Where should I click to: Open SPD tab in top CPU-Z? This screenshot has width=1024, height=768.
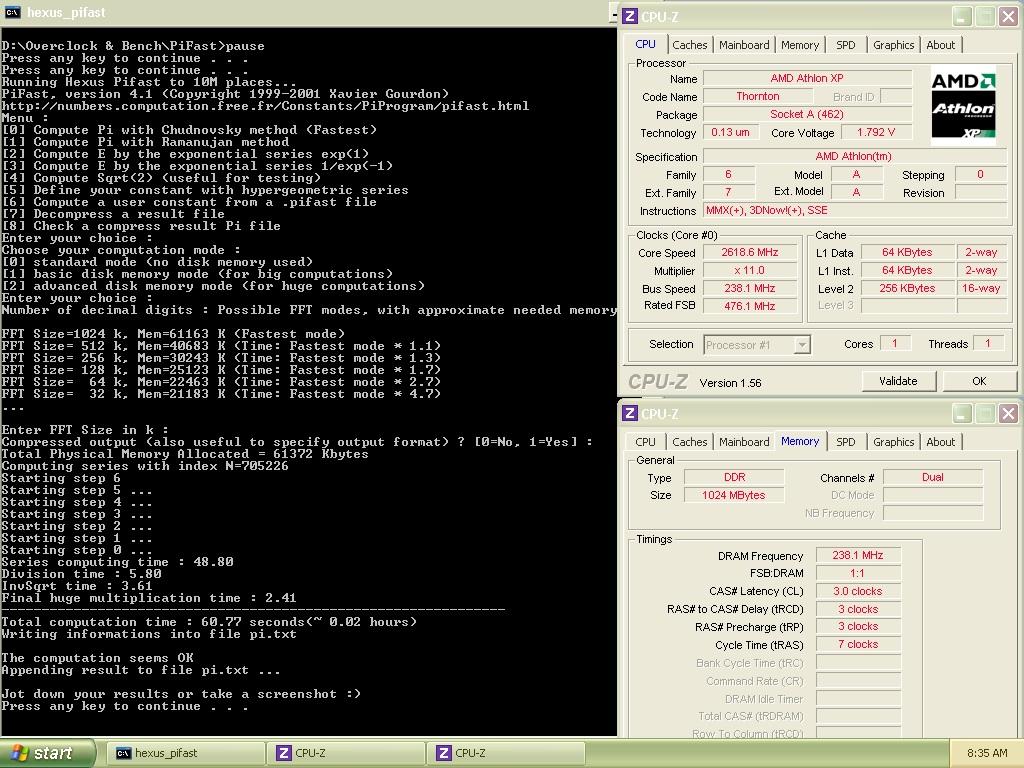(x=846, y=45)
